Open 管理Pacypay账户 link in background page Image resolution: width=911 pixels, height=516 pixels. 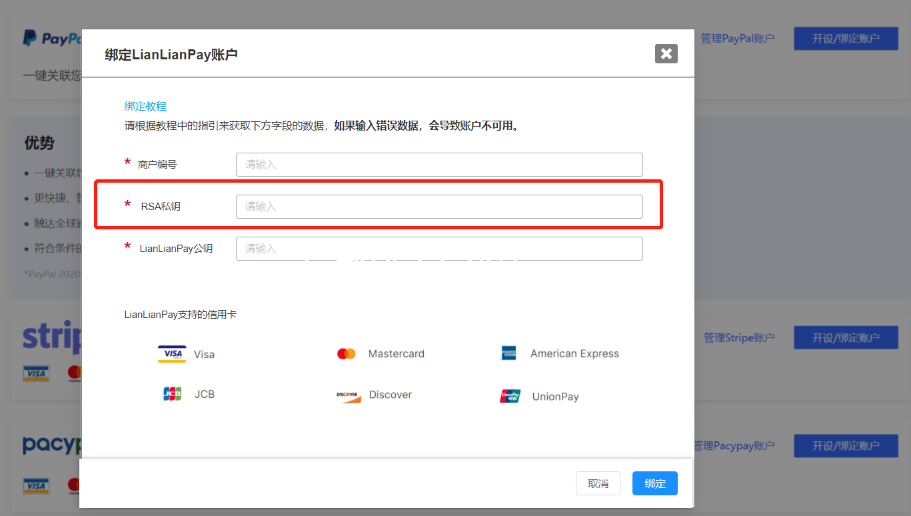pyautogui.click(x=734, y=446)
